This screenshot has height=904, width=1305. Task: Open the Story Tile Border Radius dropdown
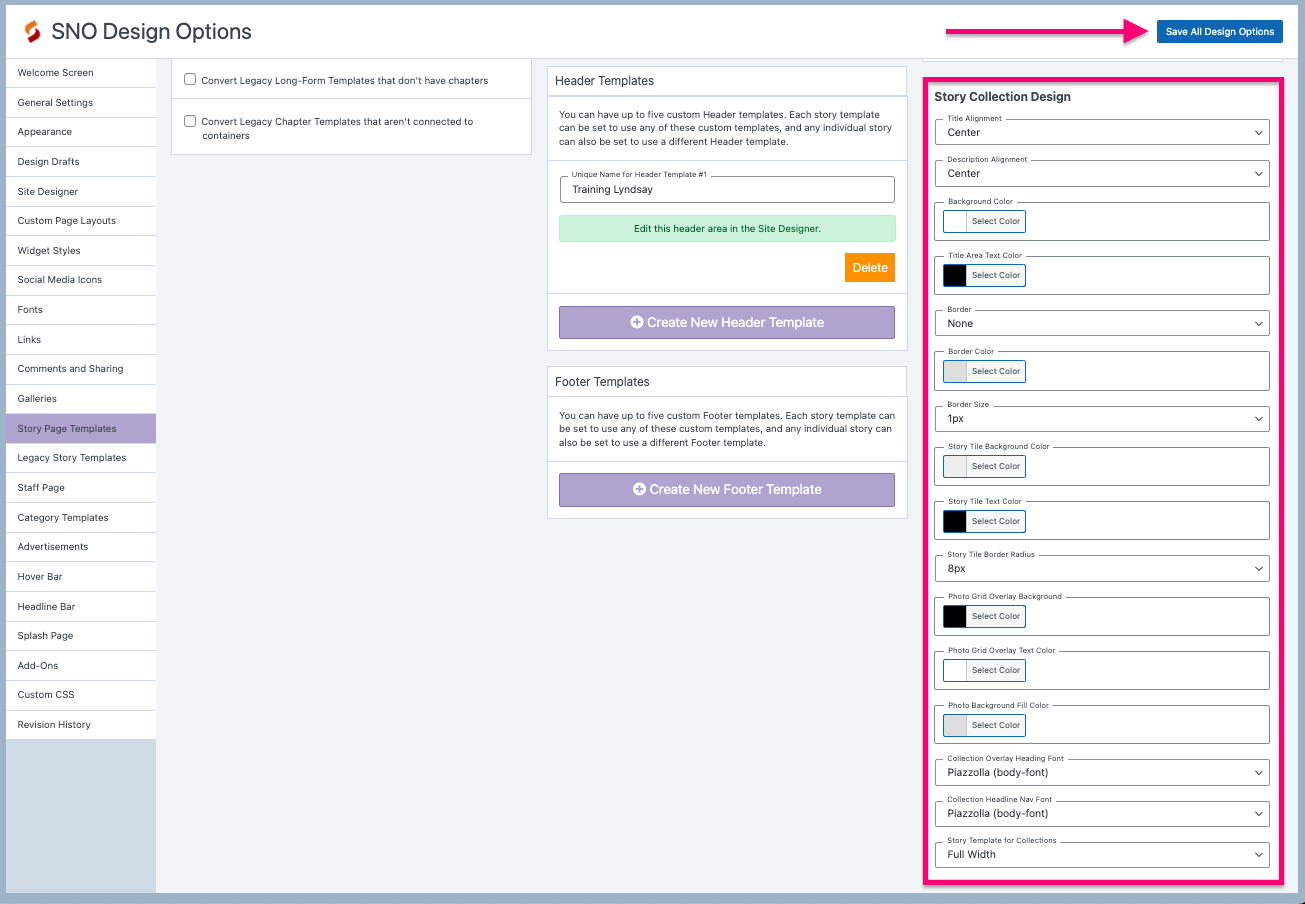1100,568
